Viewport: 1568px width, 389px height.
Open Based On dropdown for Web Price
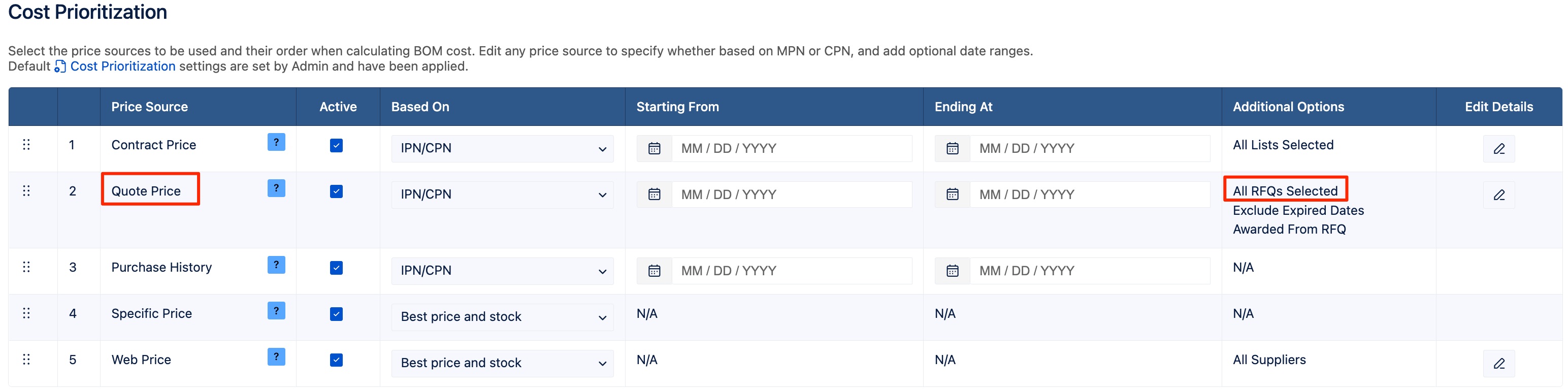click(x=503, y=364)
